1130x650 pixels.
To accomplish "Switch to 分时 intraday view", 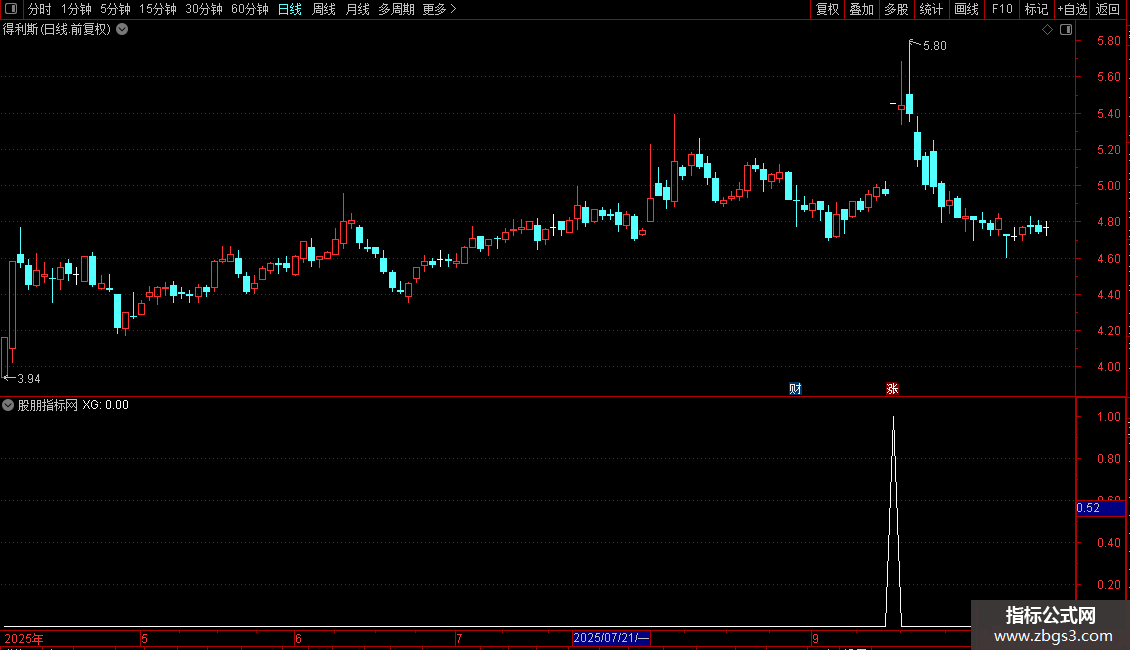I will pyautogui.click(x=40, y=9).
